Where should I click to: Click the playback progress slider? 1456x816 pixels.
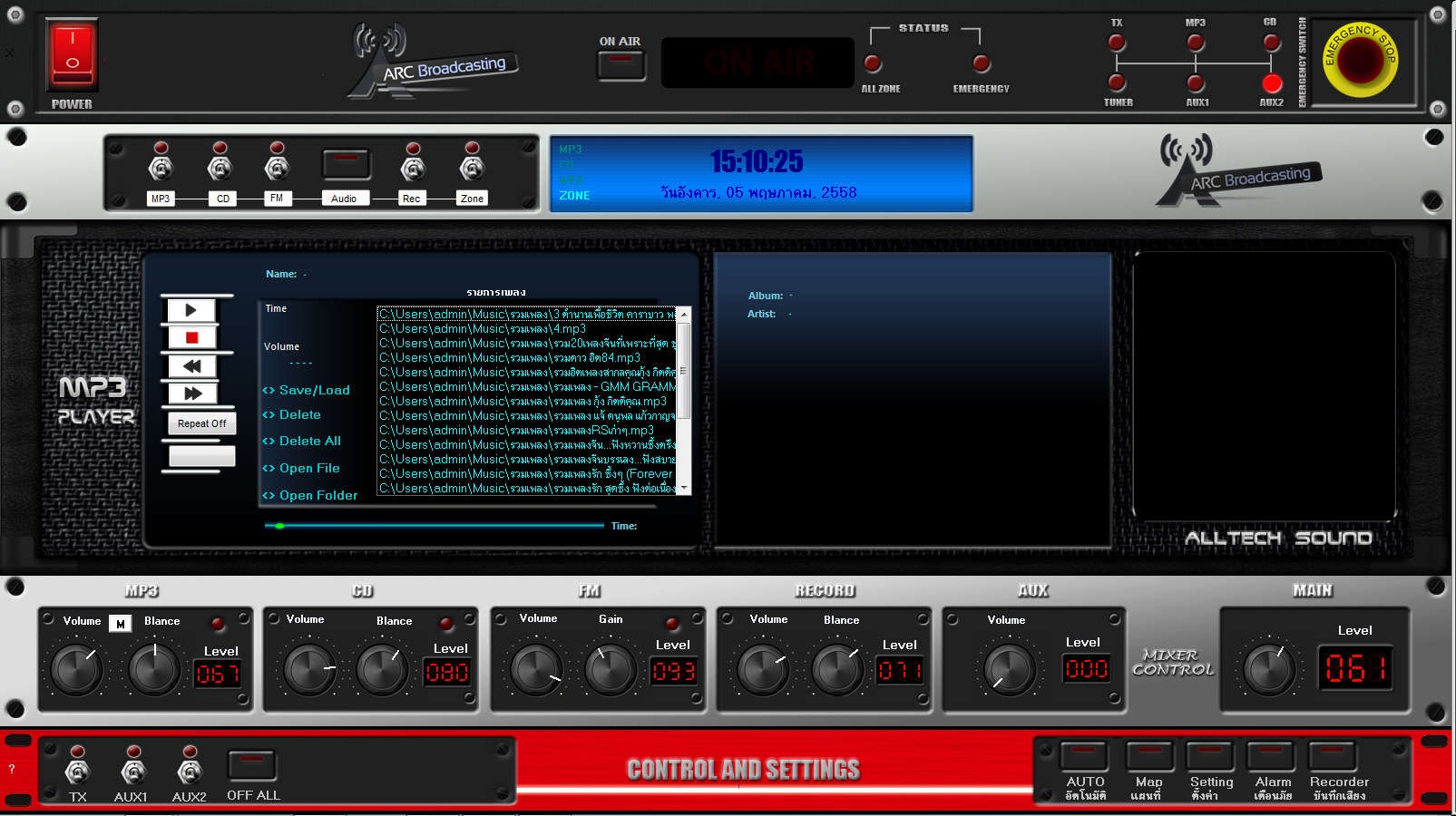(x=434, y=526)
